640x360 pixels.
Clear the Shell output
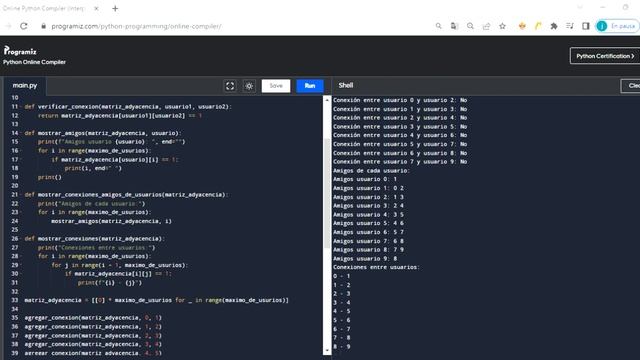pyautogui.click(x=631, y=86)
